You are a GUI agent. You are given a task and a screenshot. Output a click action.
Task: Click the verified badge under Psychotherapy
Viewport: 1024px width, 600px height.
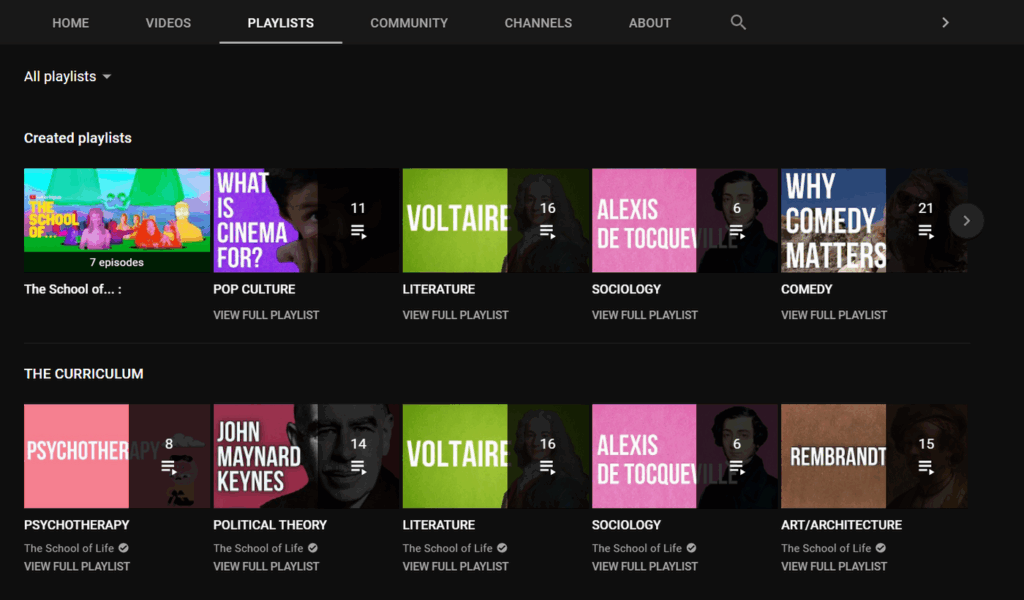click(x=123, y=548)
